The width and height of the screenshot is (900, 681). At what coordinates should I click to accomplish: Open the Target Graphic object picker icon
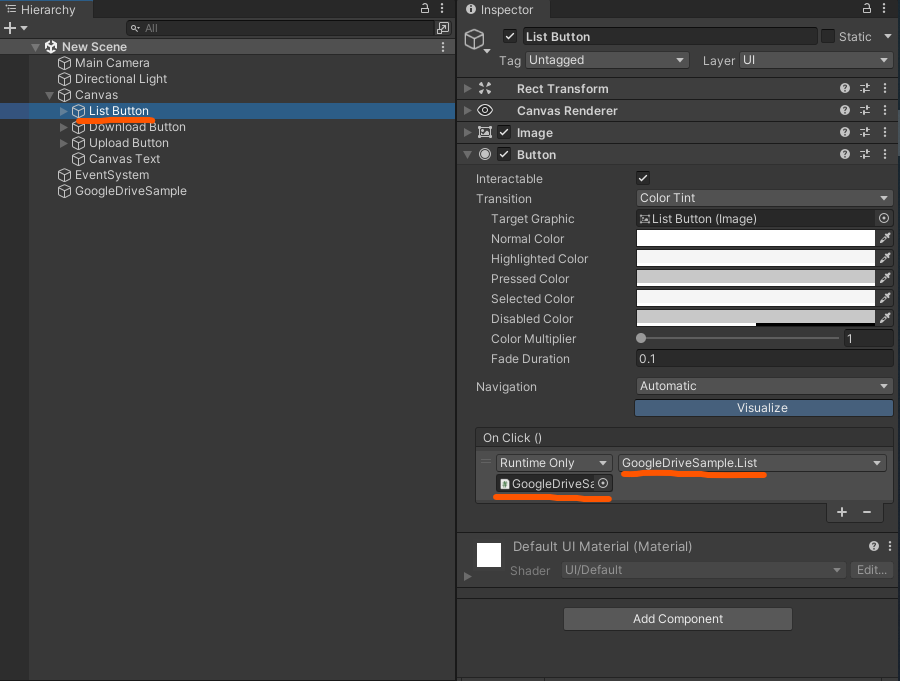[x=883, y=218]
